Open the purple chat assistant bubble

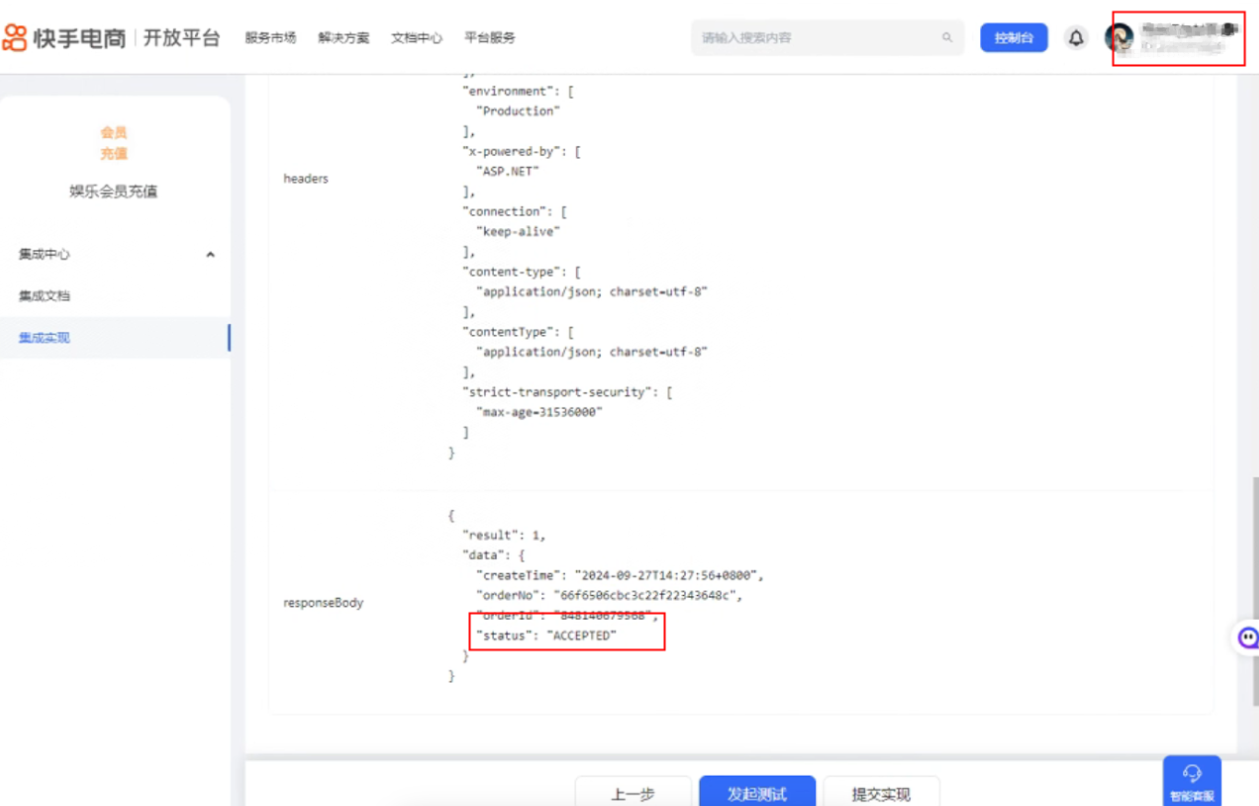pos(1247,637)
